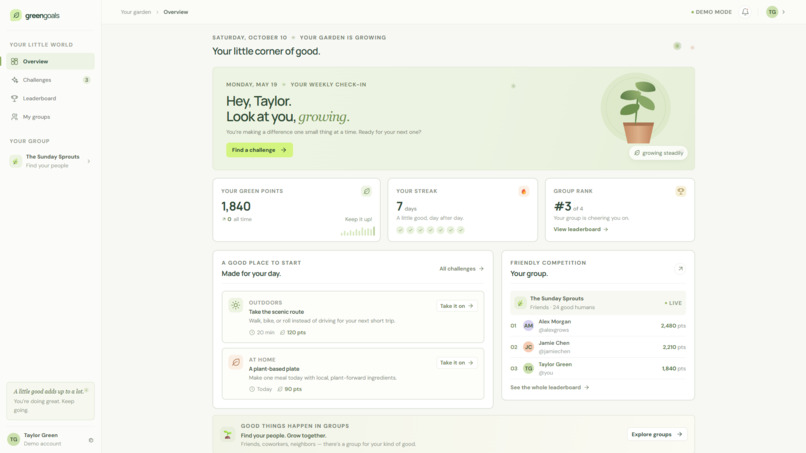Open the Your group expand arrow icon
806x453 pixels.
pos(680,268)
